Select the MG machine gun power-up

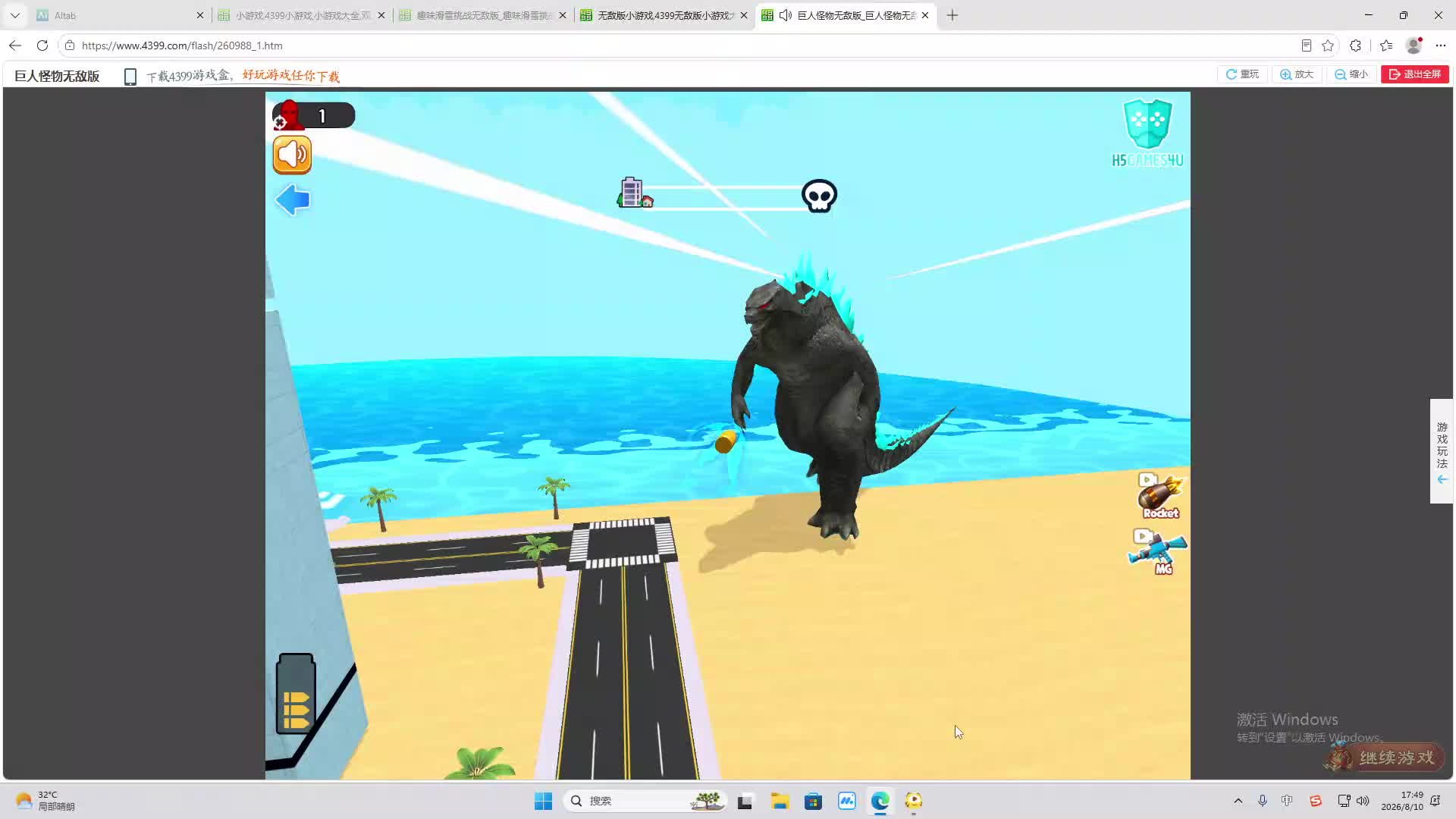tap(1157, 551)
